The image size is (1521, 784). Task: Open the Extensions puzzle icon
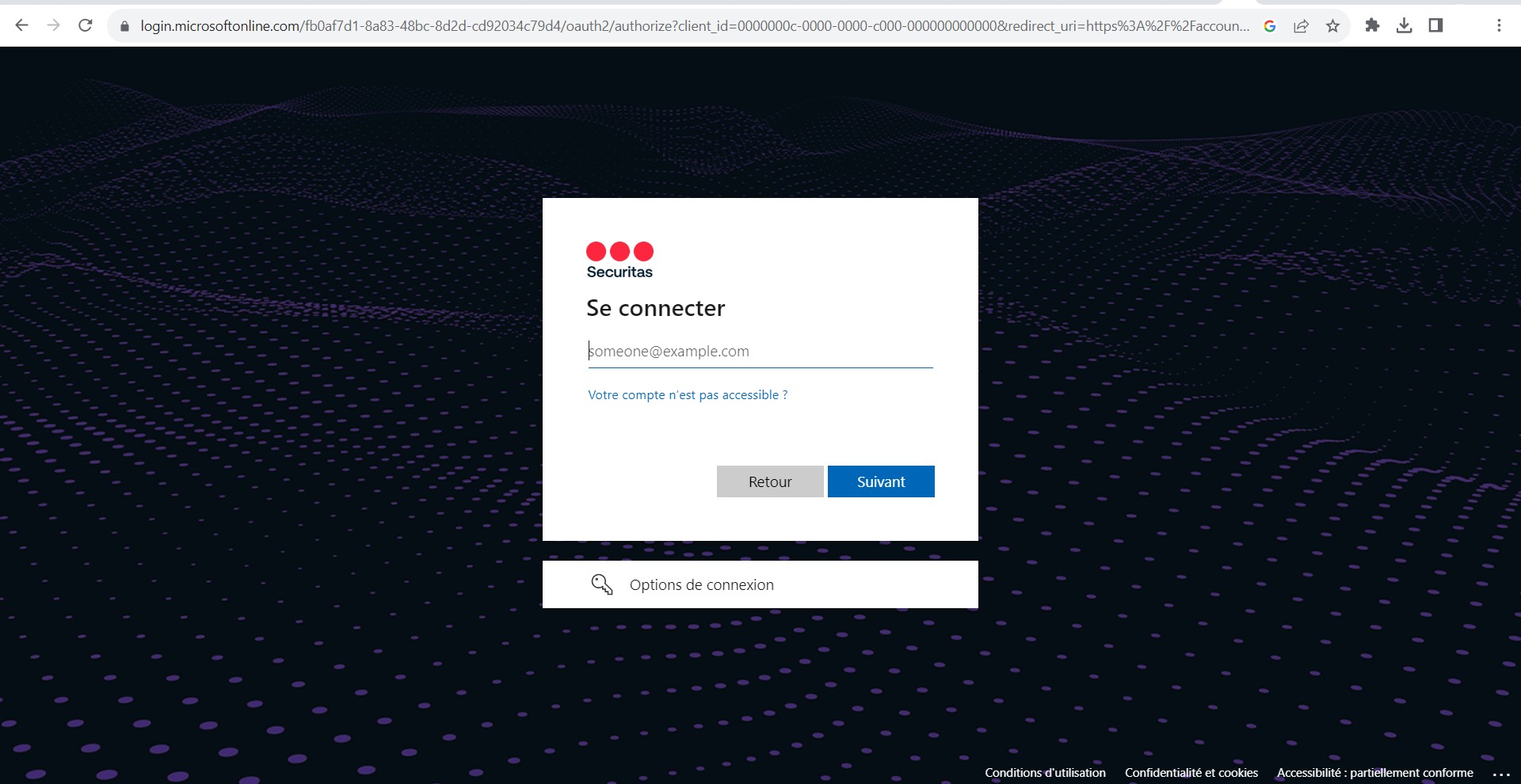coord(1372,25)
